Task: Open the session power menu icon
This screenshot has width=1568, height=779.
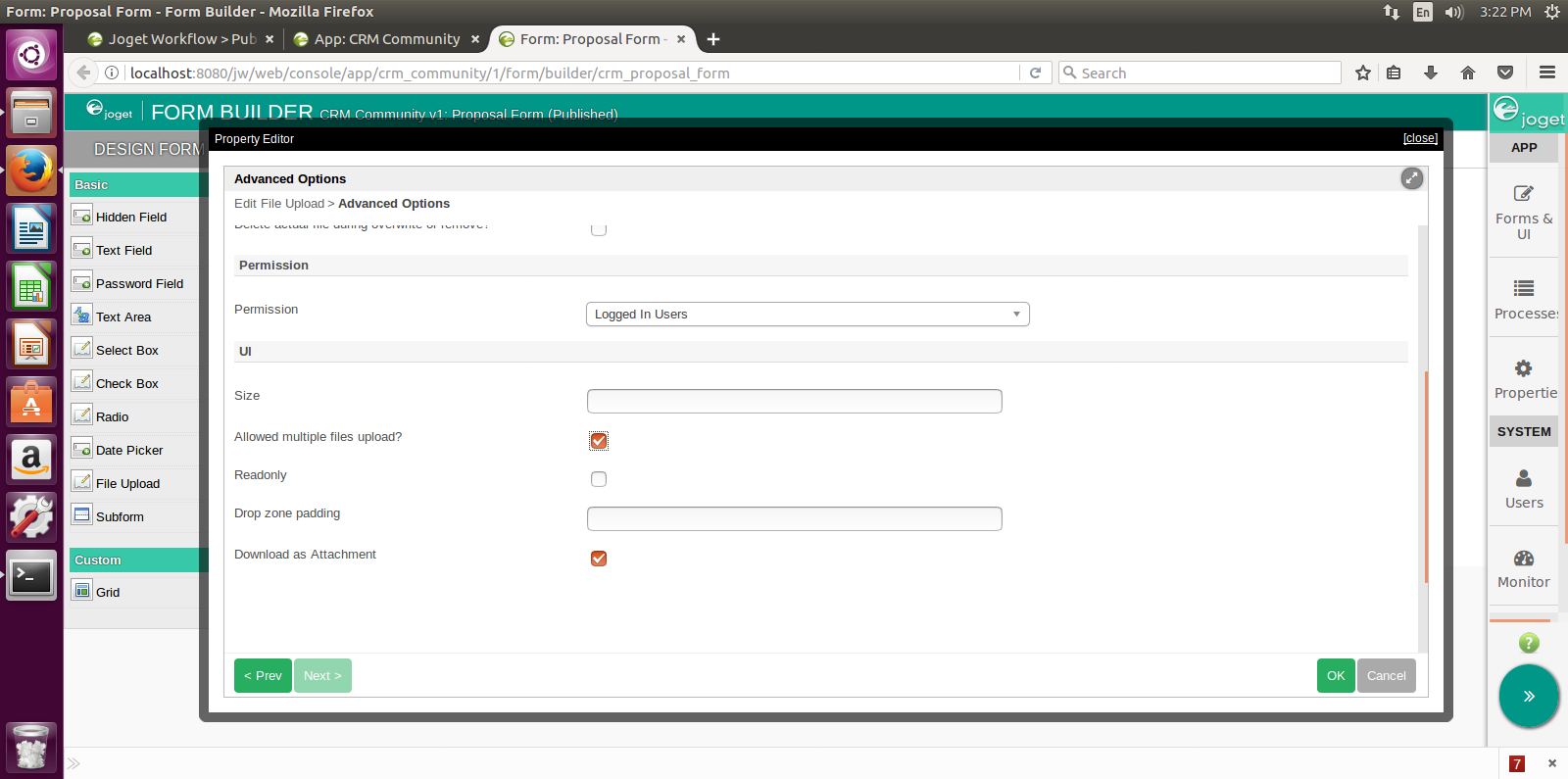Action: tap(1552, 12)
